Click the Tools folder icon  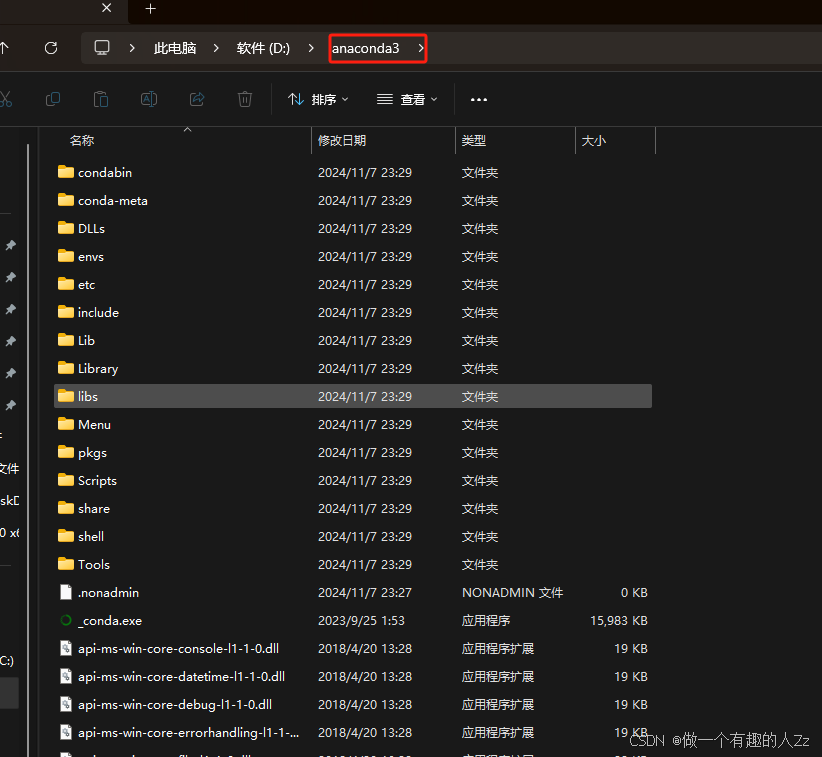tap(66, 564)
